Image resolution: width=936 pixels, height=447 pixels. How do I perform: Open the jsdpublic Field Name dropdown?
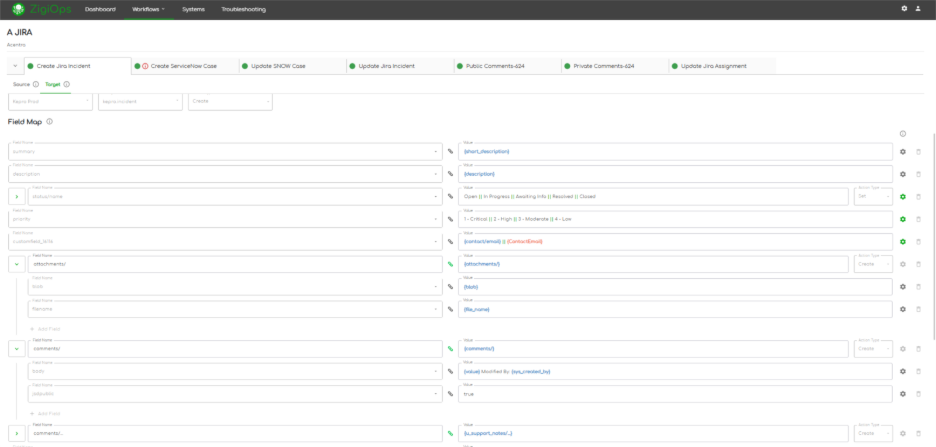235,394
